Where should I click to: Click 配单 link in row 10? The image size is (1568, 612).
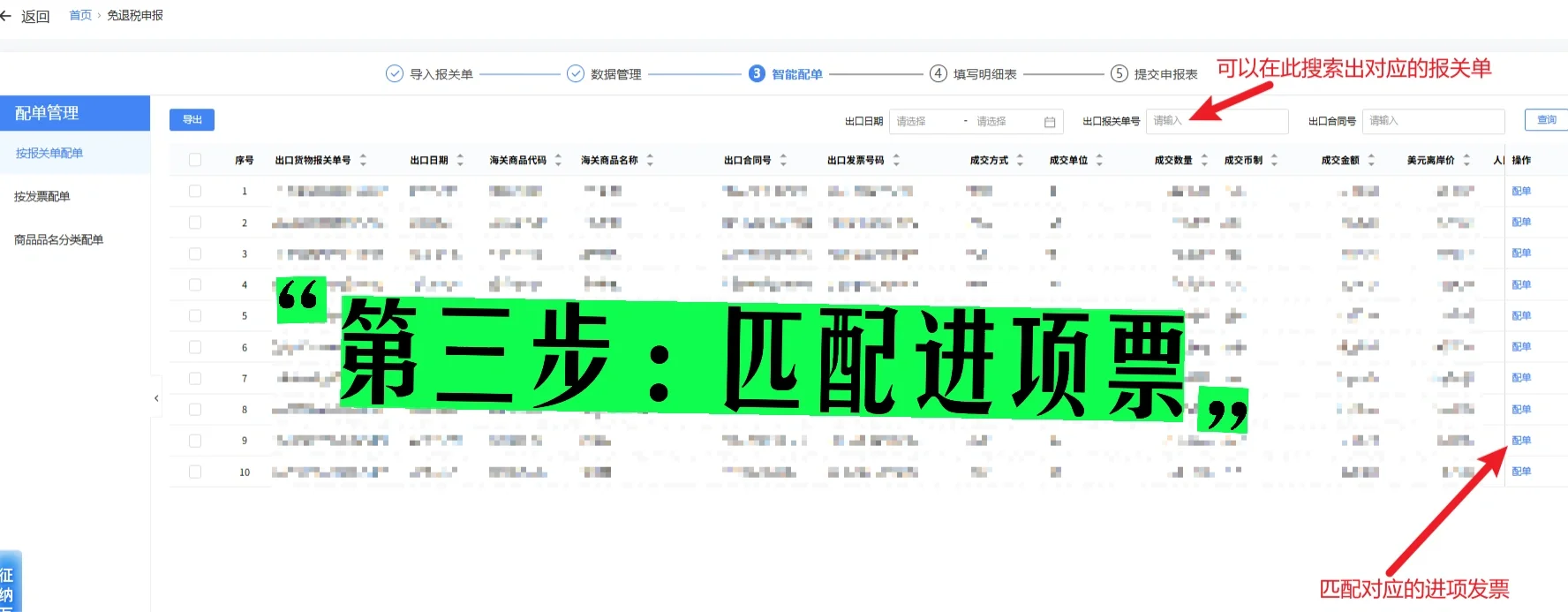[x=1521, y=471]
